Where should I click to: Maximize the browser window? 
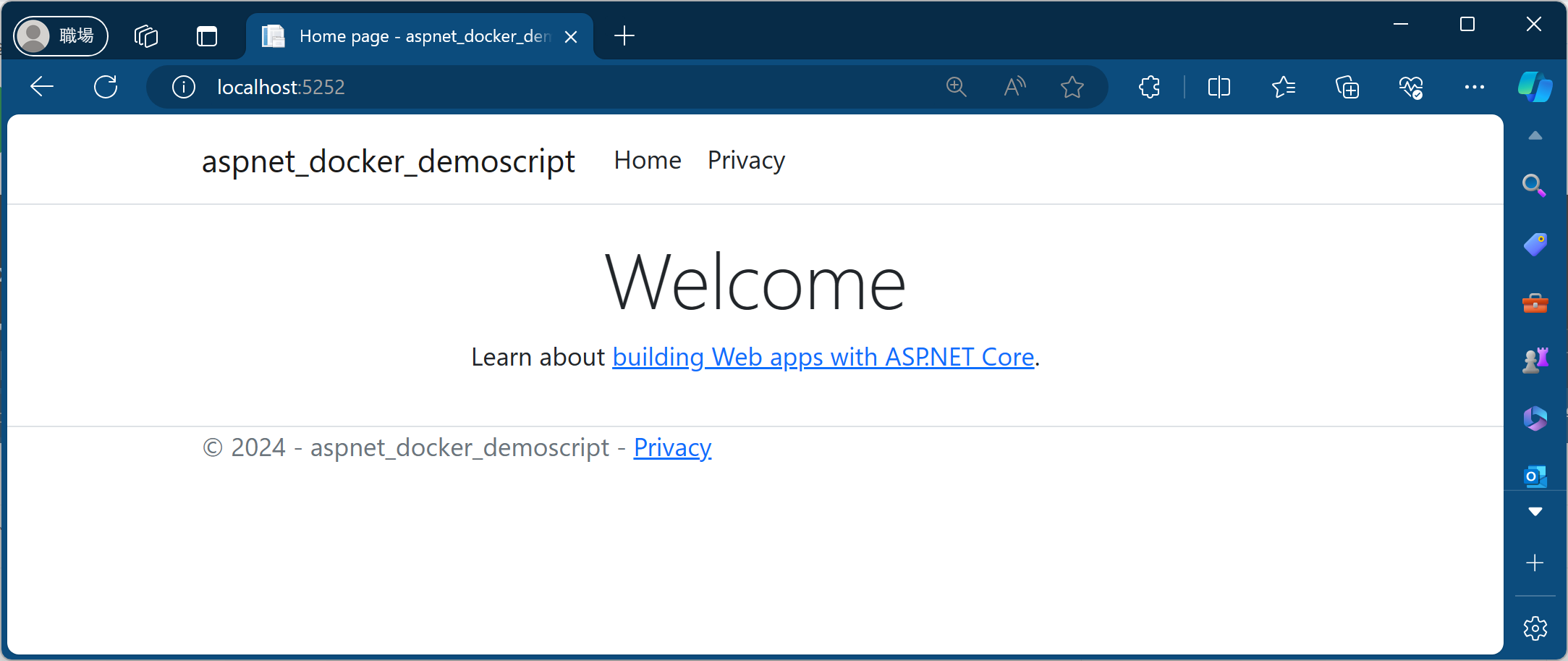point(1467,24)
